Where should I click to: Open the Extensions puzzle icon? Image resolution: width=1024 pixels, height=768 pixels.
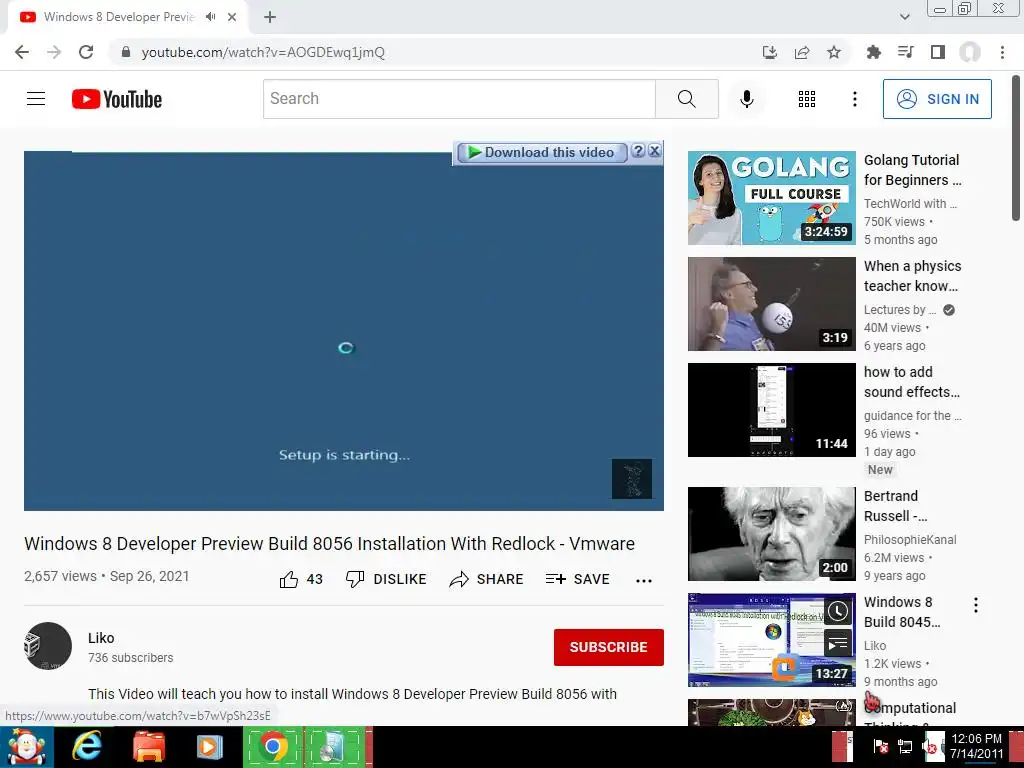click(873, 52)
